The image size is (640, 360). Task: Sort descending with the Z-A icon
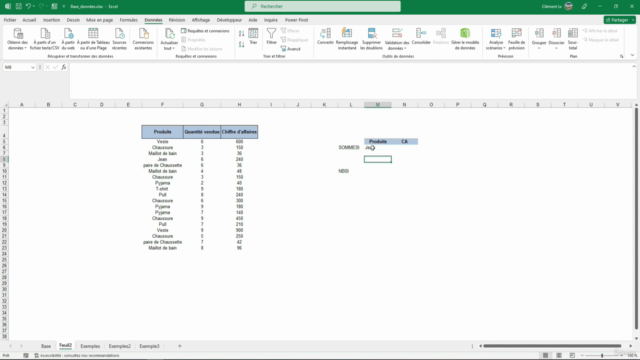tap(242, 44)
